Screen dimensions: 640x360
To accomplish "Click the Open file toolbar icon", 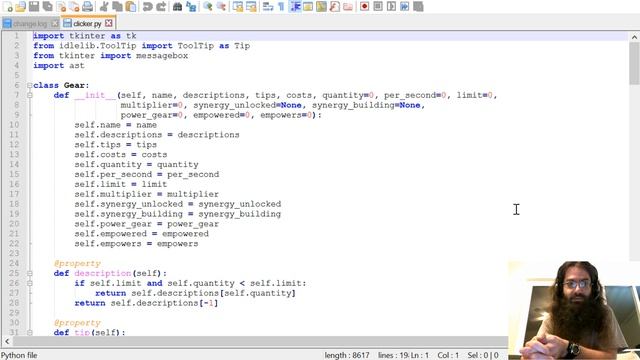I will tap(20, 6).
